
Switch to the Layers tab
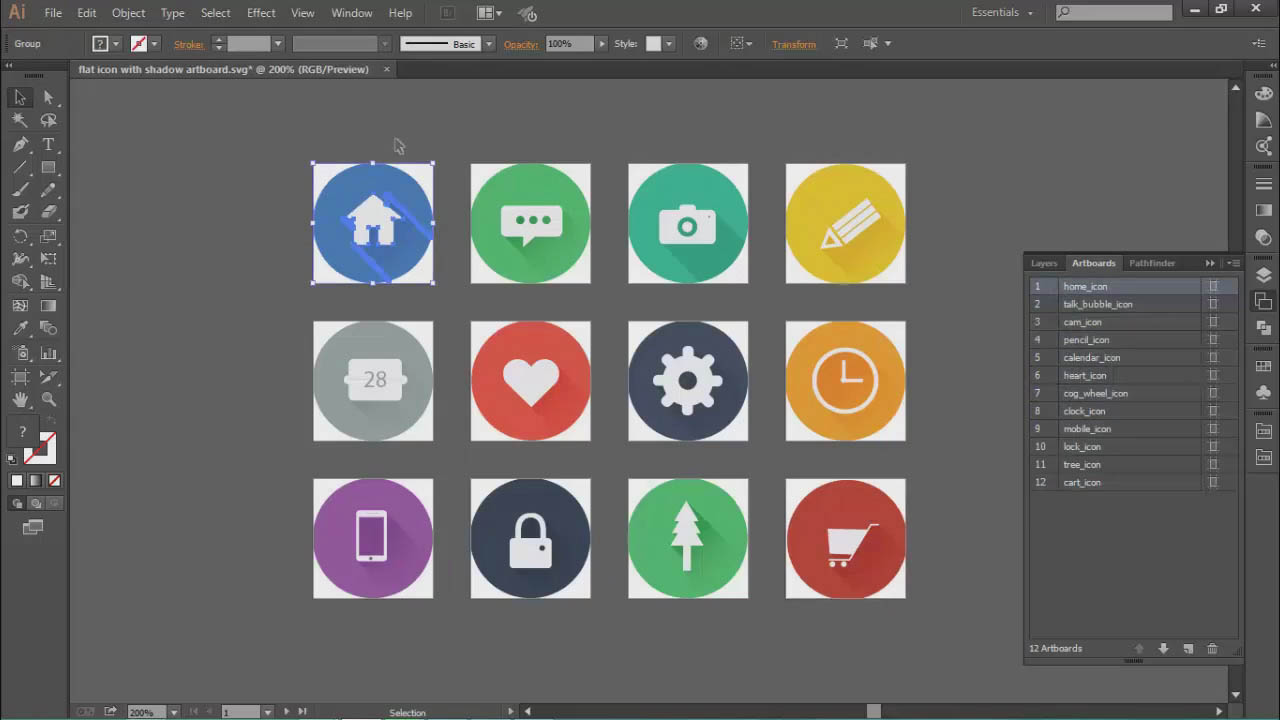(x=1044, y=263)
